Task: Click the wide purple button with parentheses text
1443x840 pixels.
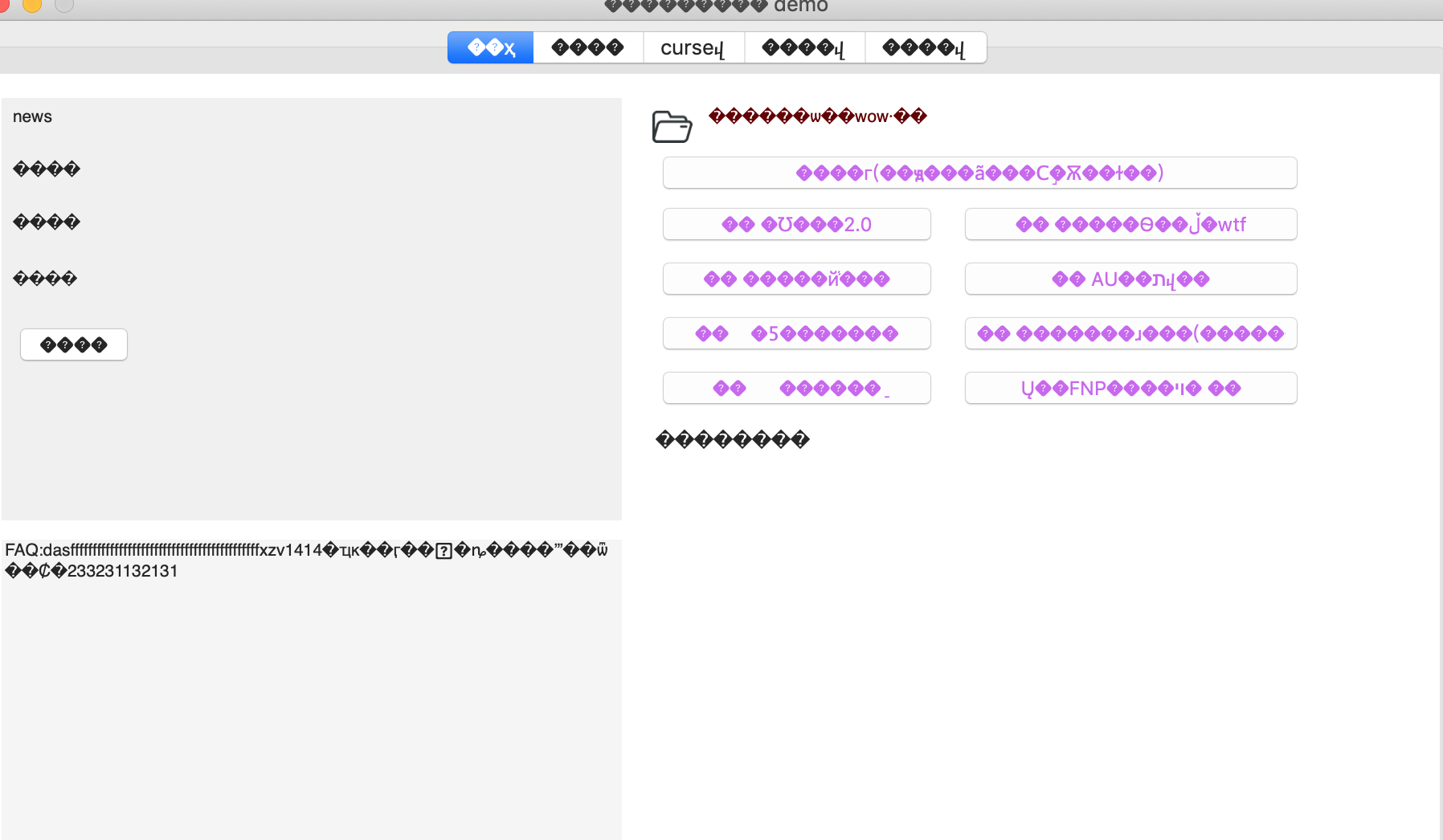Action: coord(979,173)
